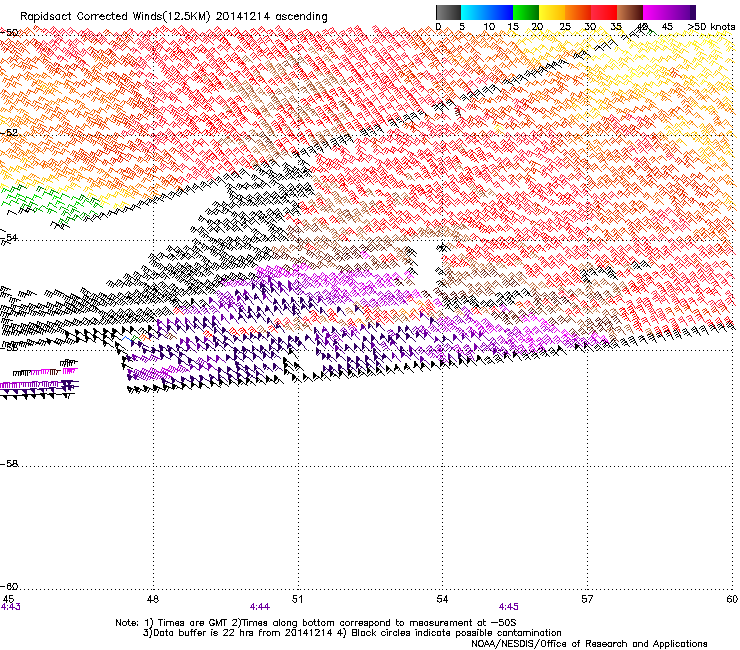Click the latitude label '-54'
740x650 pixels.
pos(9,237)
